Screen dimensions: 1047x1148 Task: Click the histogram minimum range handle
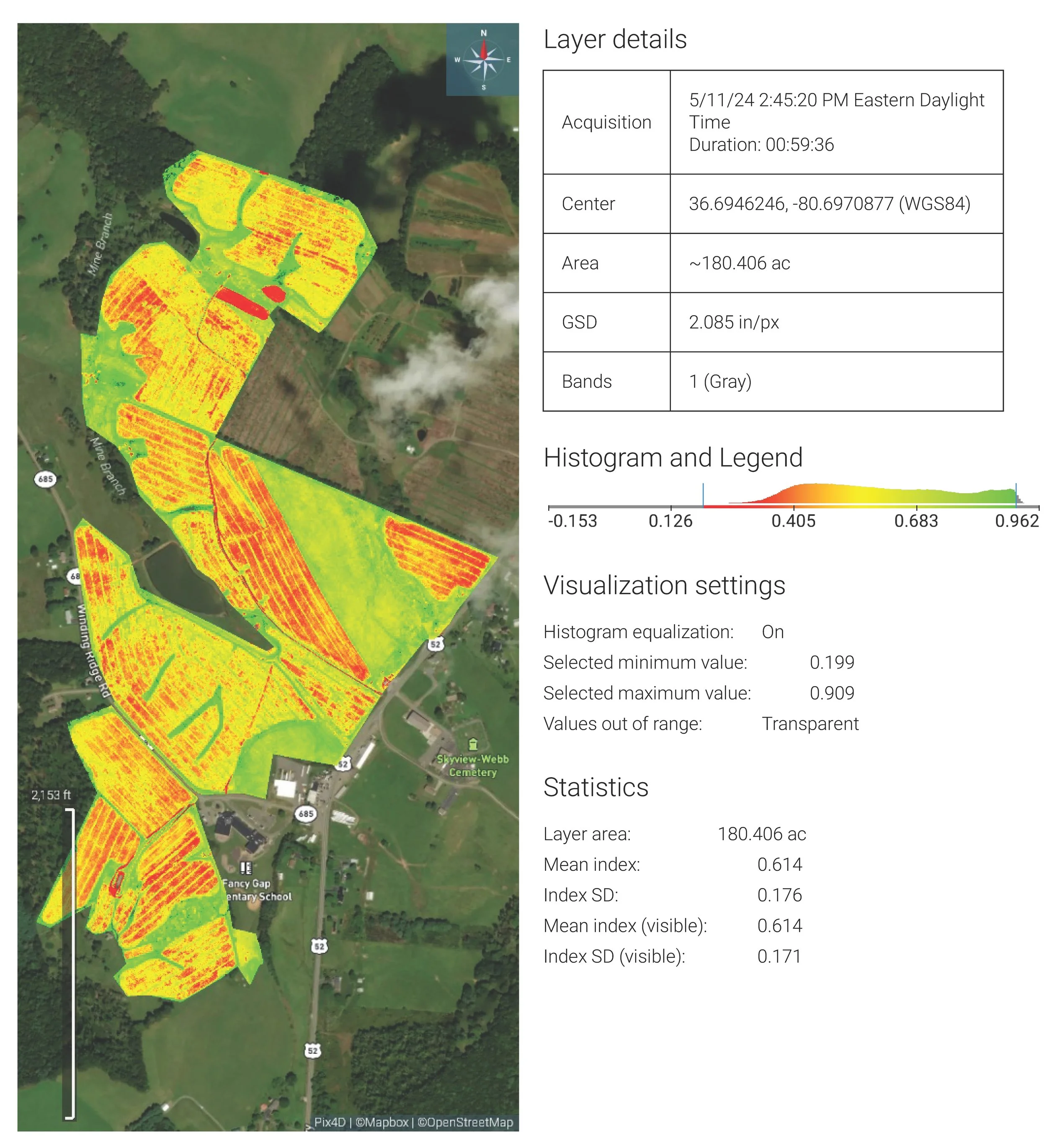(x=703, y=494)
